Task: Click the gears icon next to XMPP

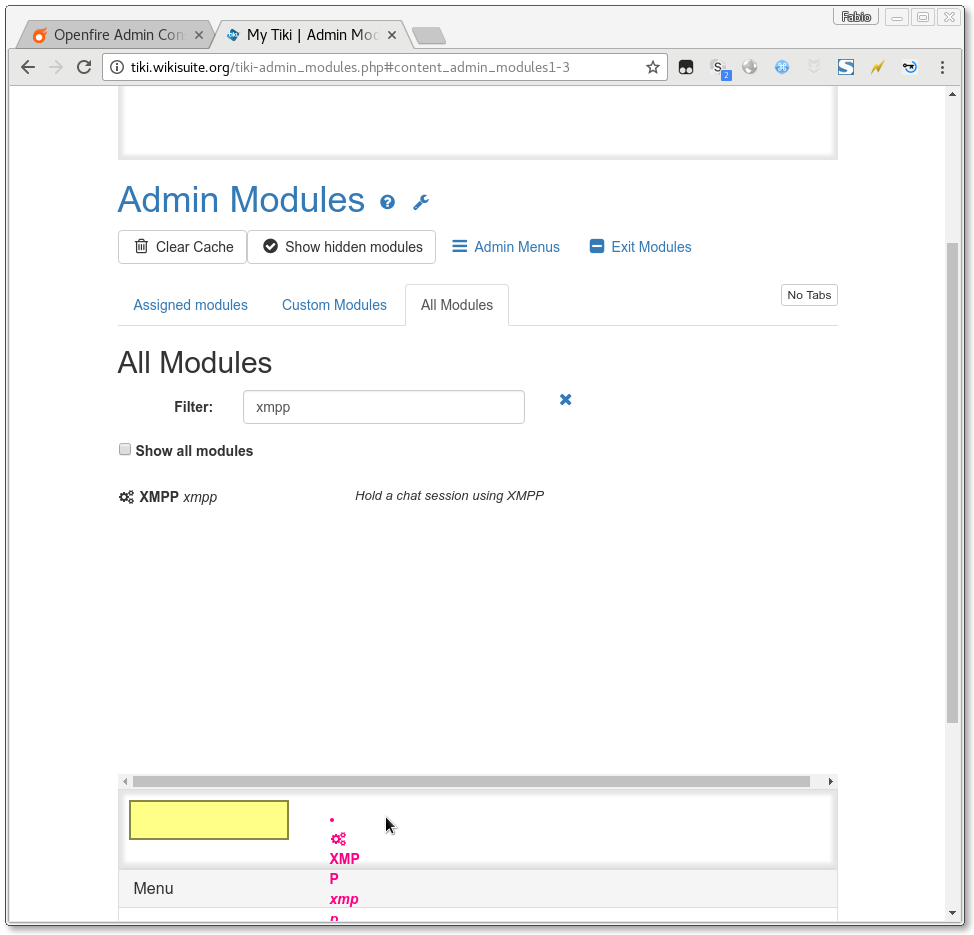Action: pos(126,497)
